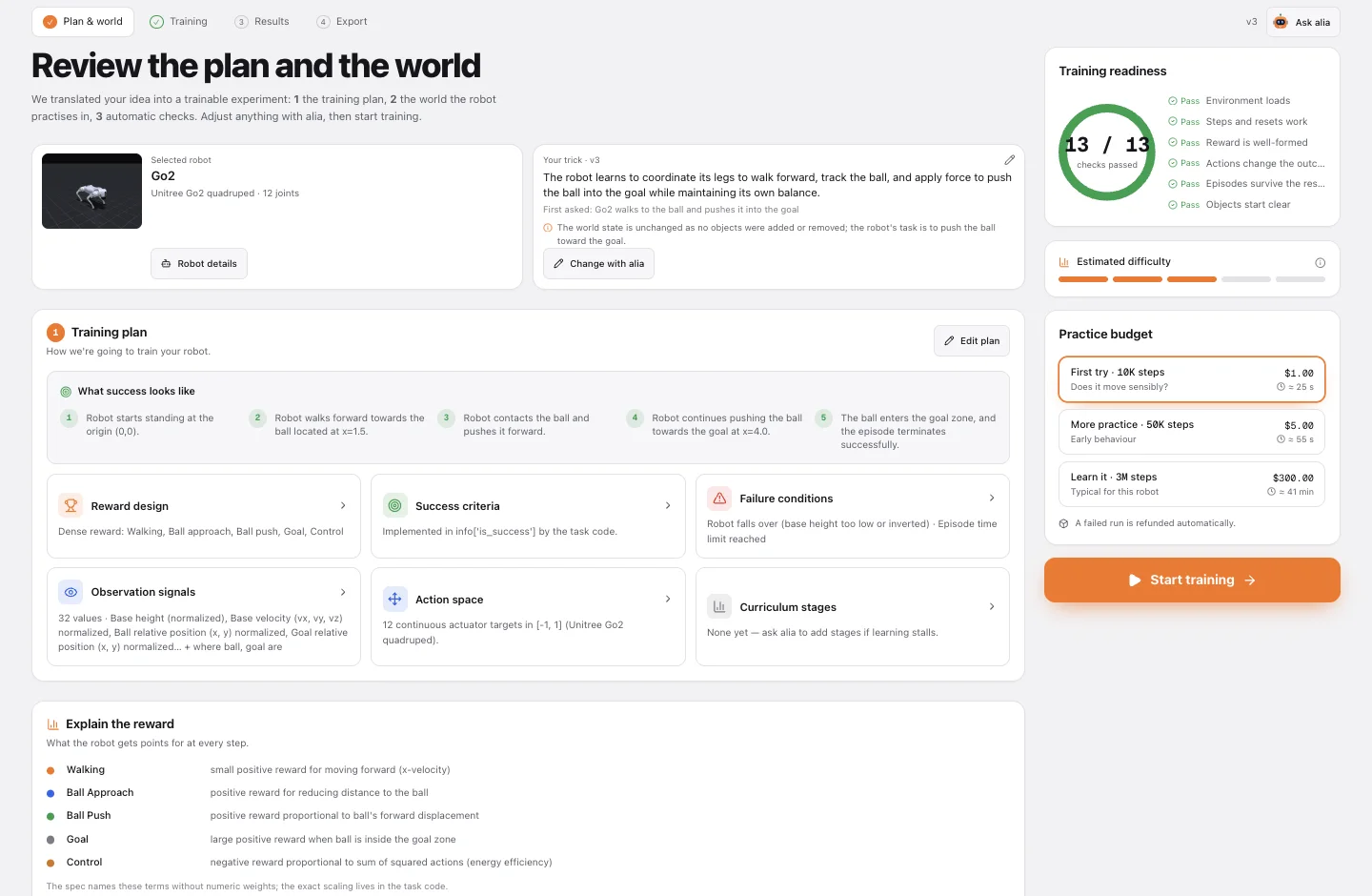Screen dimensions: 1372x896
Task: Go to the Export step
Action: point(342,22)
